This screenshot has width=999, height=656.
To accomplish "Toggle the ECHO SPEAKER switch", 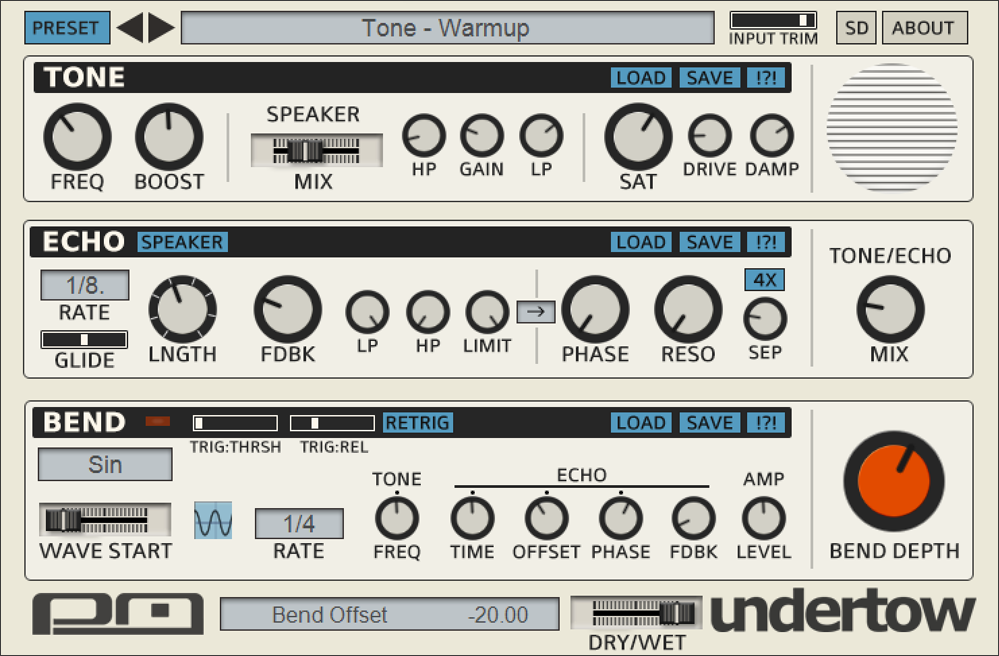I will [x=182, y=242].
